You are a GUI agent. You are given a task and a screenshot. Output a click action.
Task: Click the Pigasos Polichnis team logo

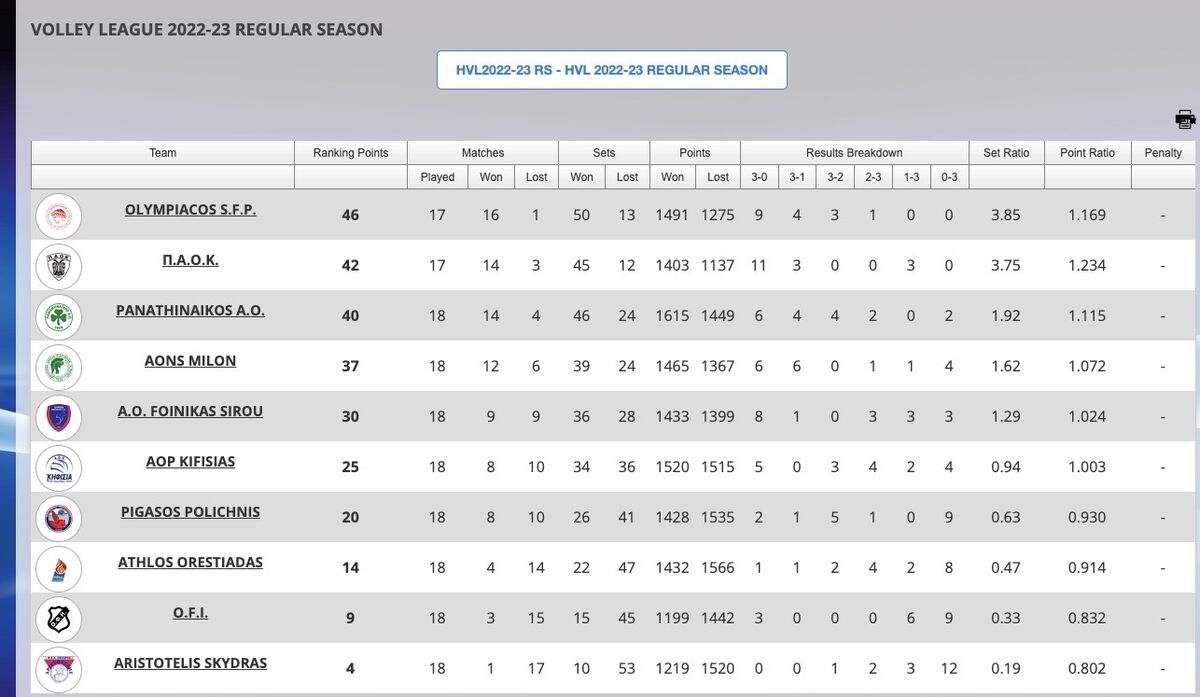[59, 518]
